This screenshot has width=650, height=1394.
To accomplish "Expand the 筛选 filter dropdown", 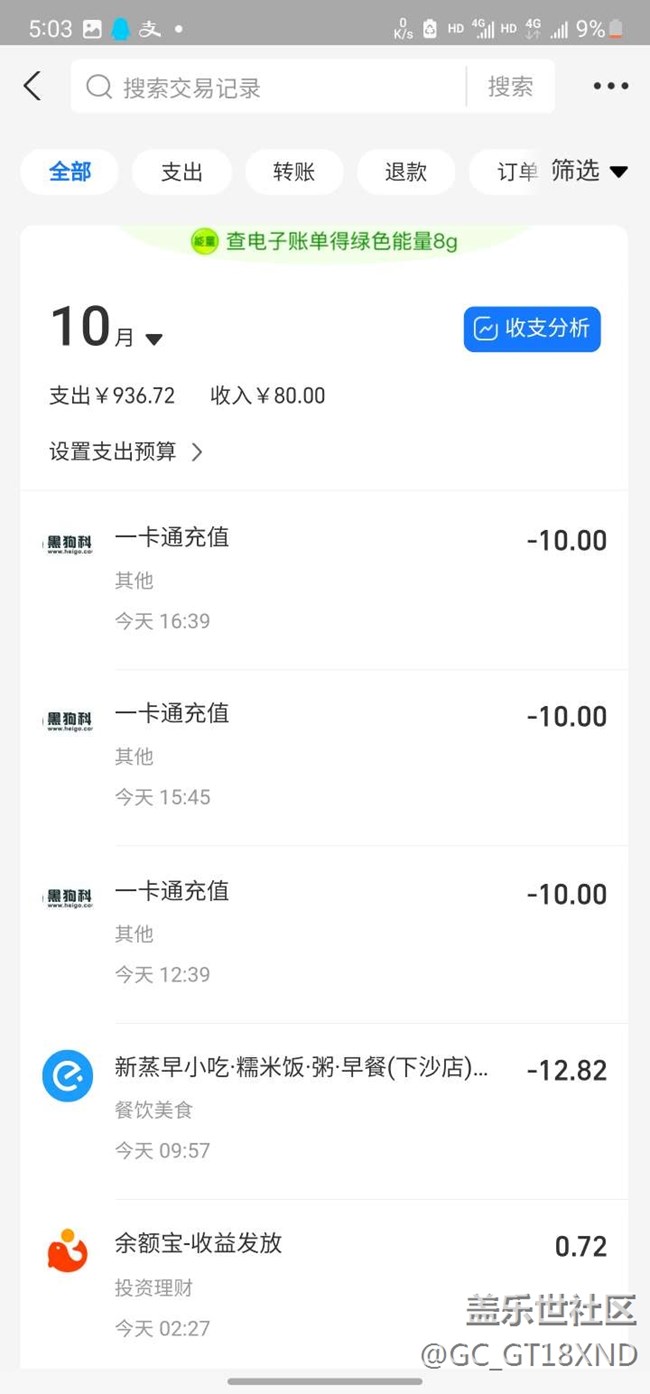I will [x=589, y=171].
